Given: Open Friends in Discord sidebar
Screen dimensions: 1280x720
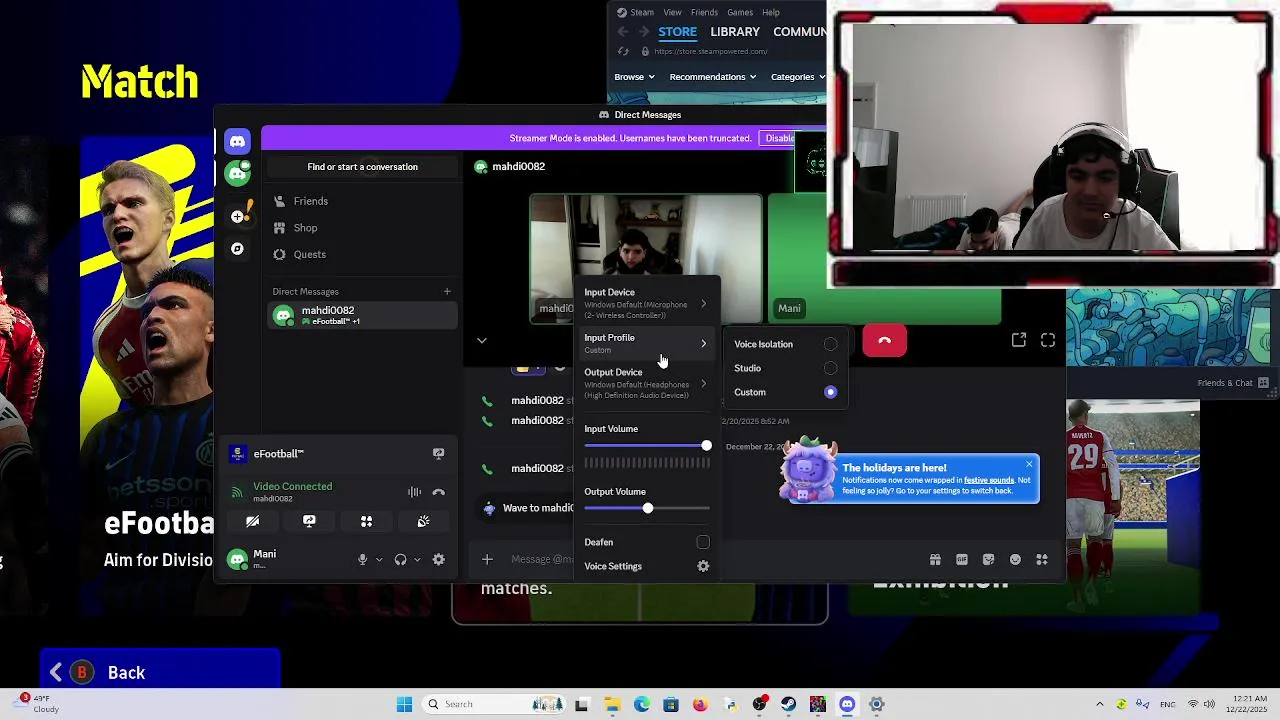Looking at the screenshot, I should point(362,201).
